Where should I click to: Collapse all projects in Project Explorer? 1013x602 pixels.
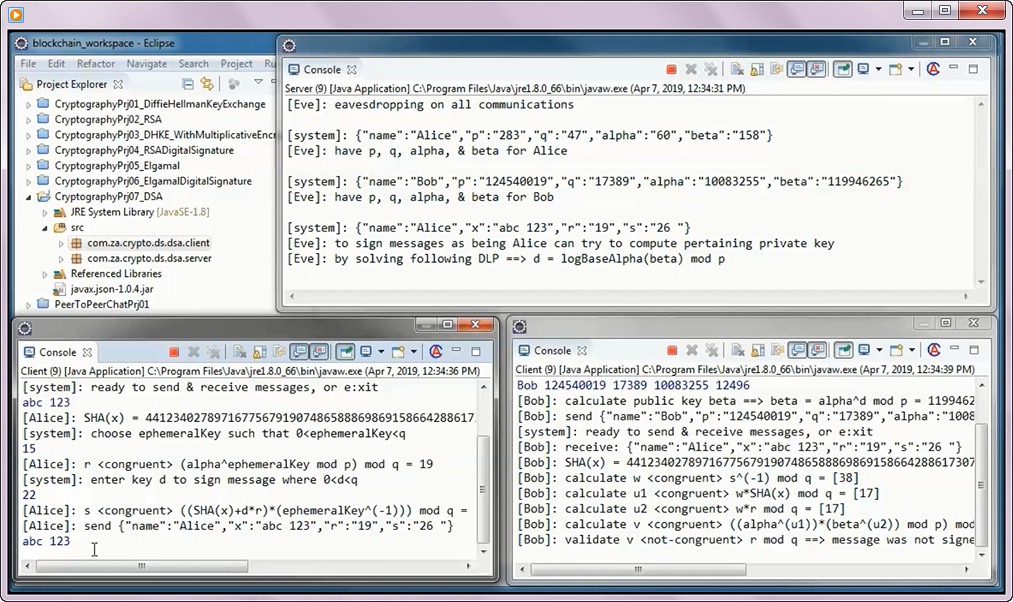[x=188, y=84]
